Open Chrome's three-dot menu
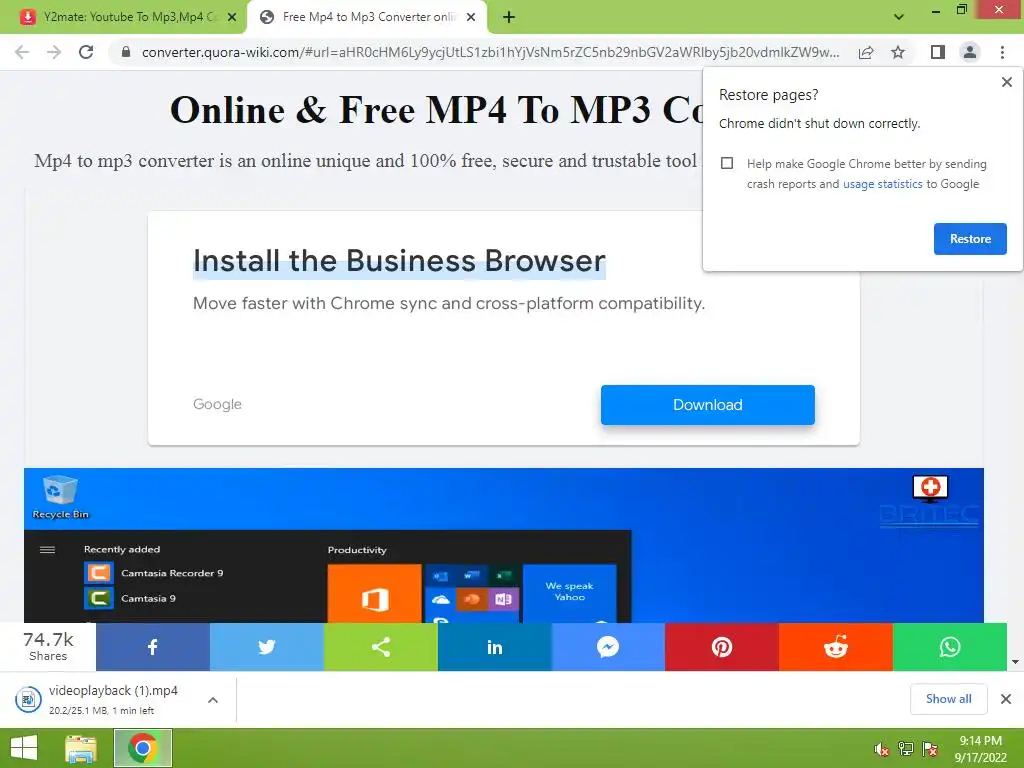1024x768 pixels. click(x=1002, y=52)
